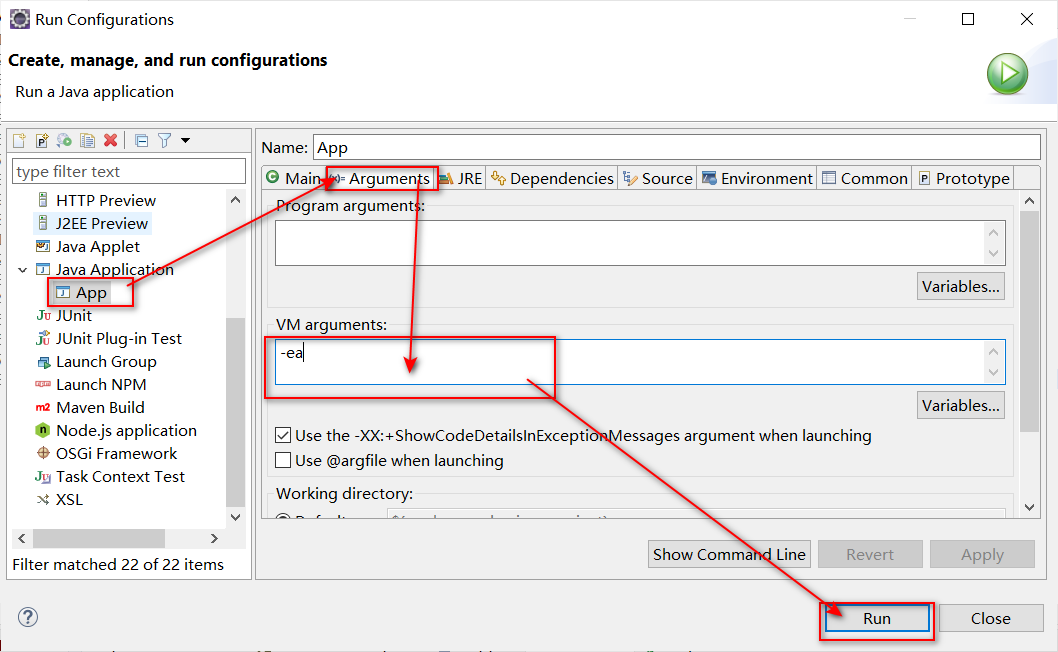Click the new prototype icon
Viewport: 1058px width, 652px height.
click(42, 140)
